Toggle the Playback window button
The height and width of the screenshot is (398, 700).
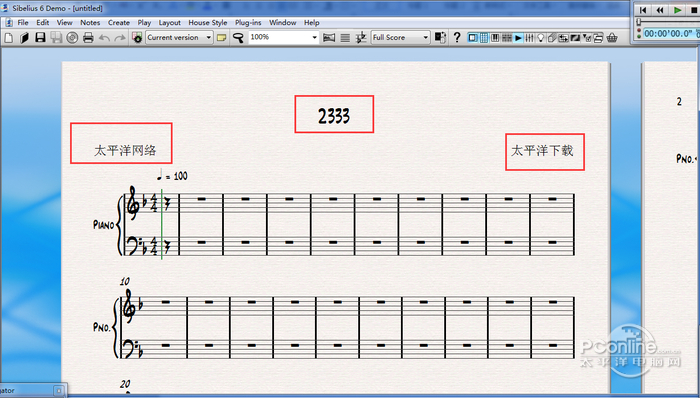click(x=518, y=37)
